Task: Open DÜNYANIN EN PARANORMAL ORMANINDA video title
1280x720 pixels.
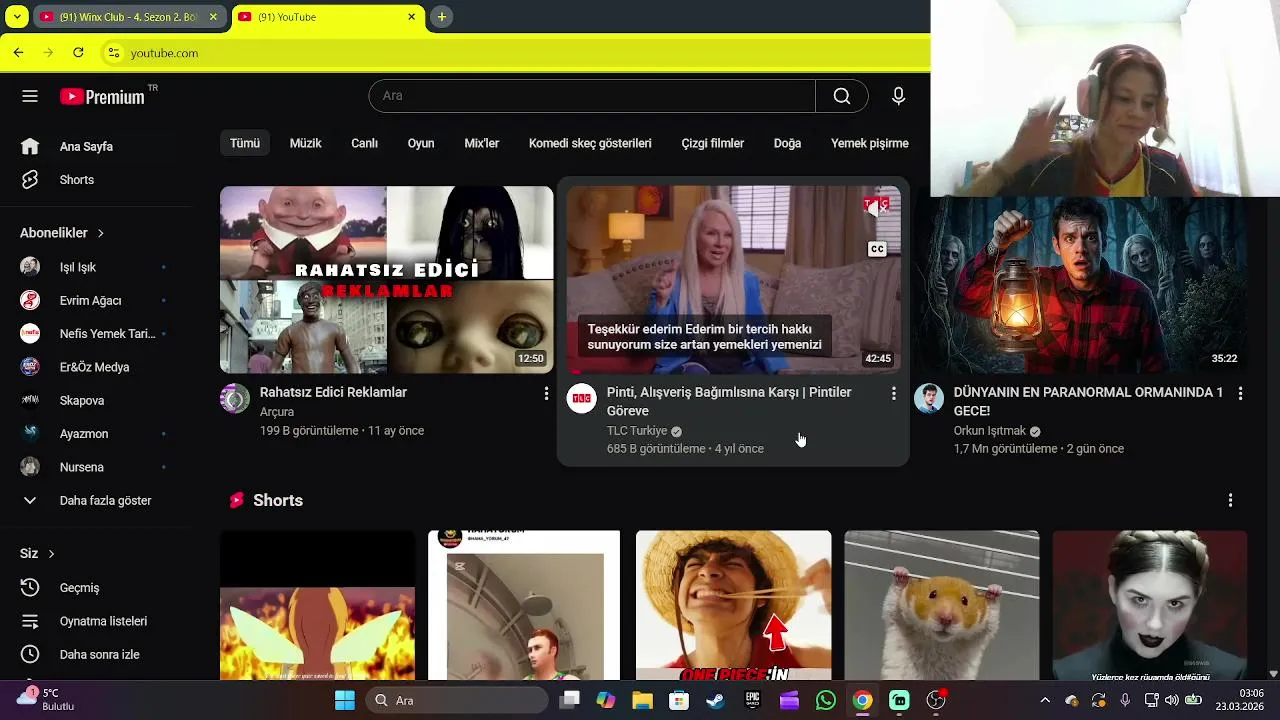Action: 1088,402
